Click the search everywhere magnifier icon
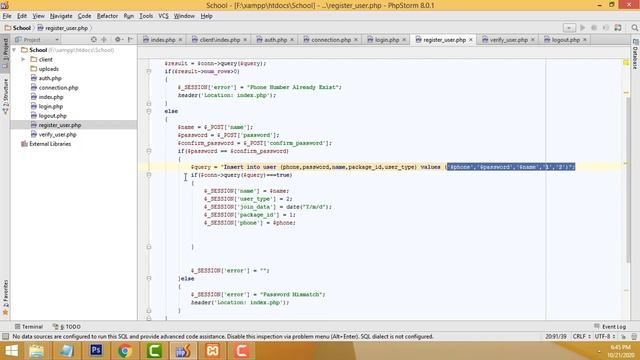 (x=635, y=28)
